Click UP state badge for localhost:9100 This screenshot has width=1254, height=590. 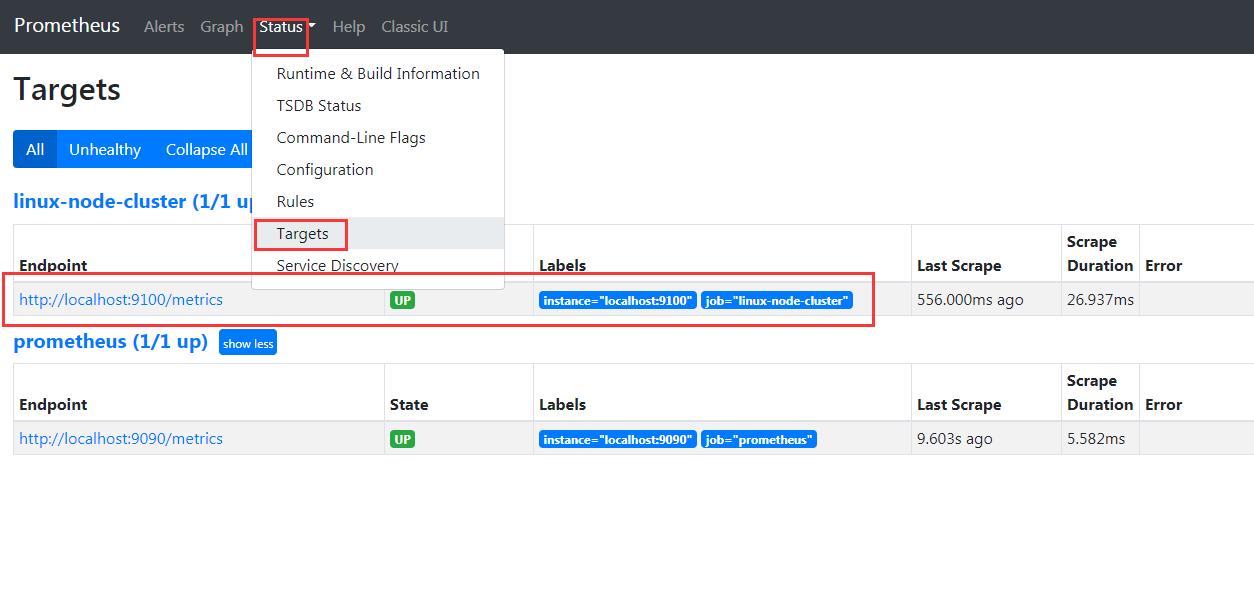402,300
